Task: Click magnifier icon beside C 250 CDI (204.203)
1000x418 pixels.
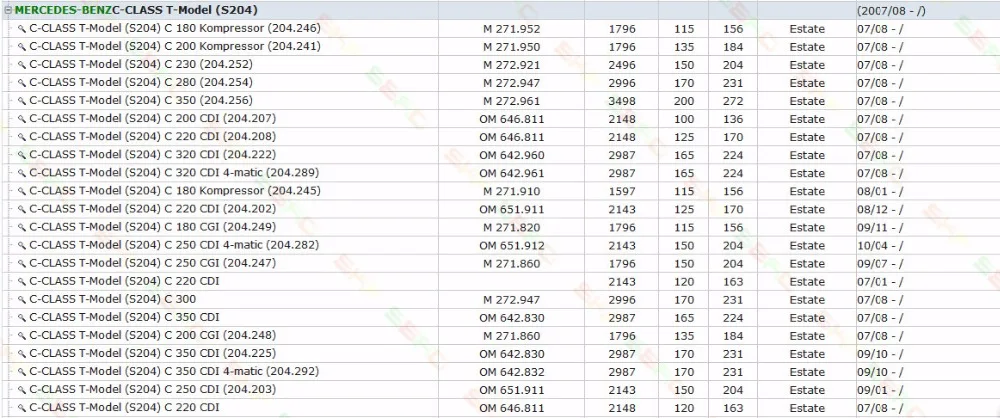Action: tap(22, 390)
